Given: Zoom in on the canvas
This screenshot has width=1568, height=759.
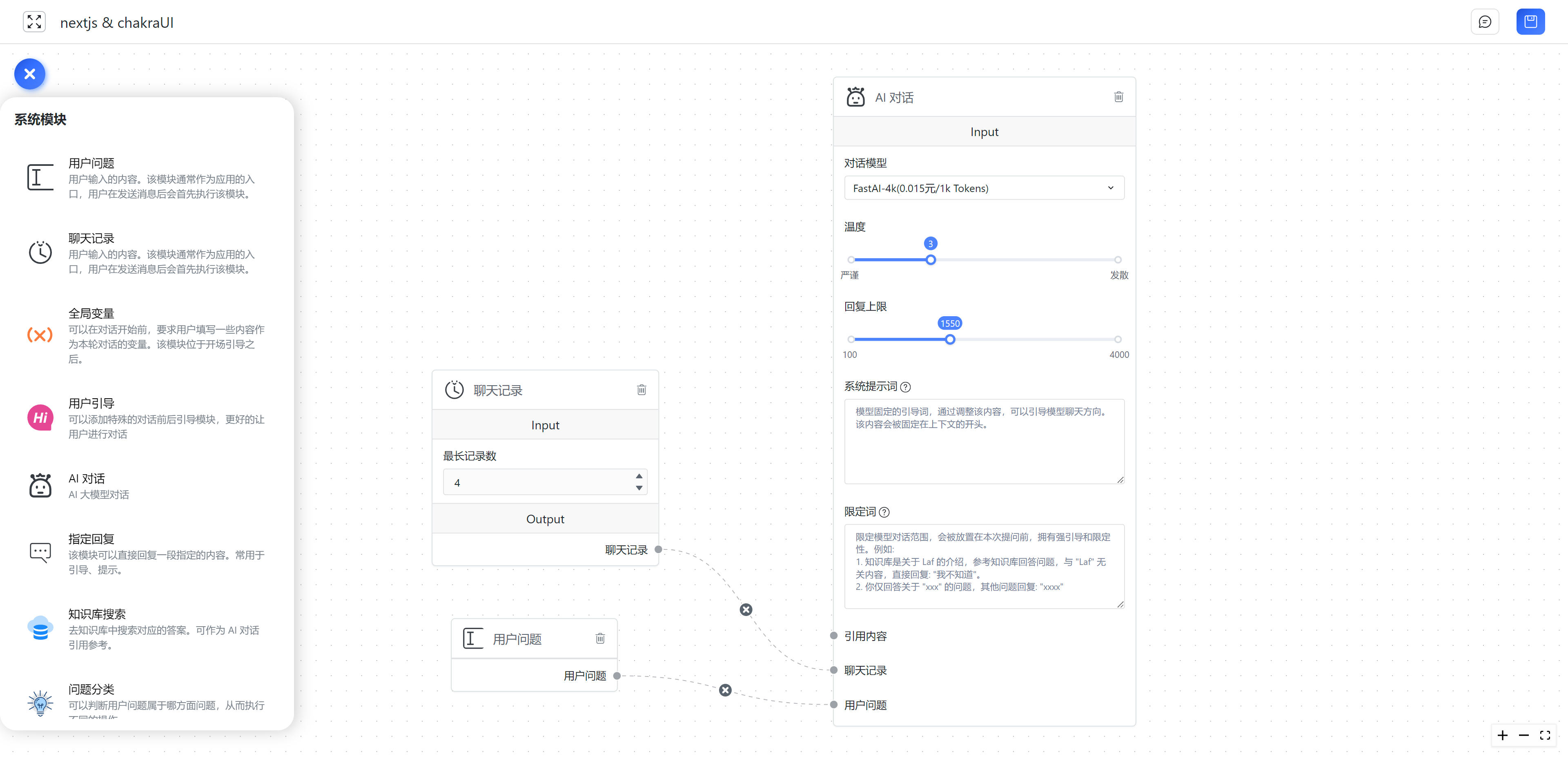Looking at the screenshot, I should click(1502, 735).
